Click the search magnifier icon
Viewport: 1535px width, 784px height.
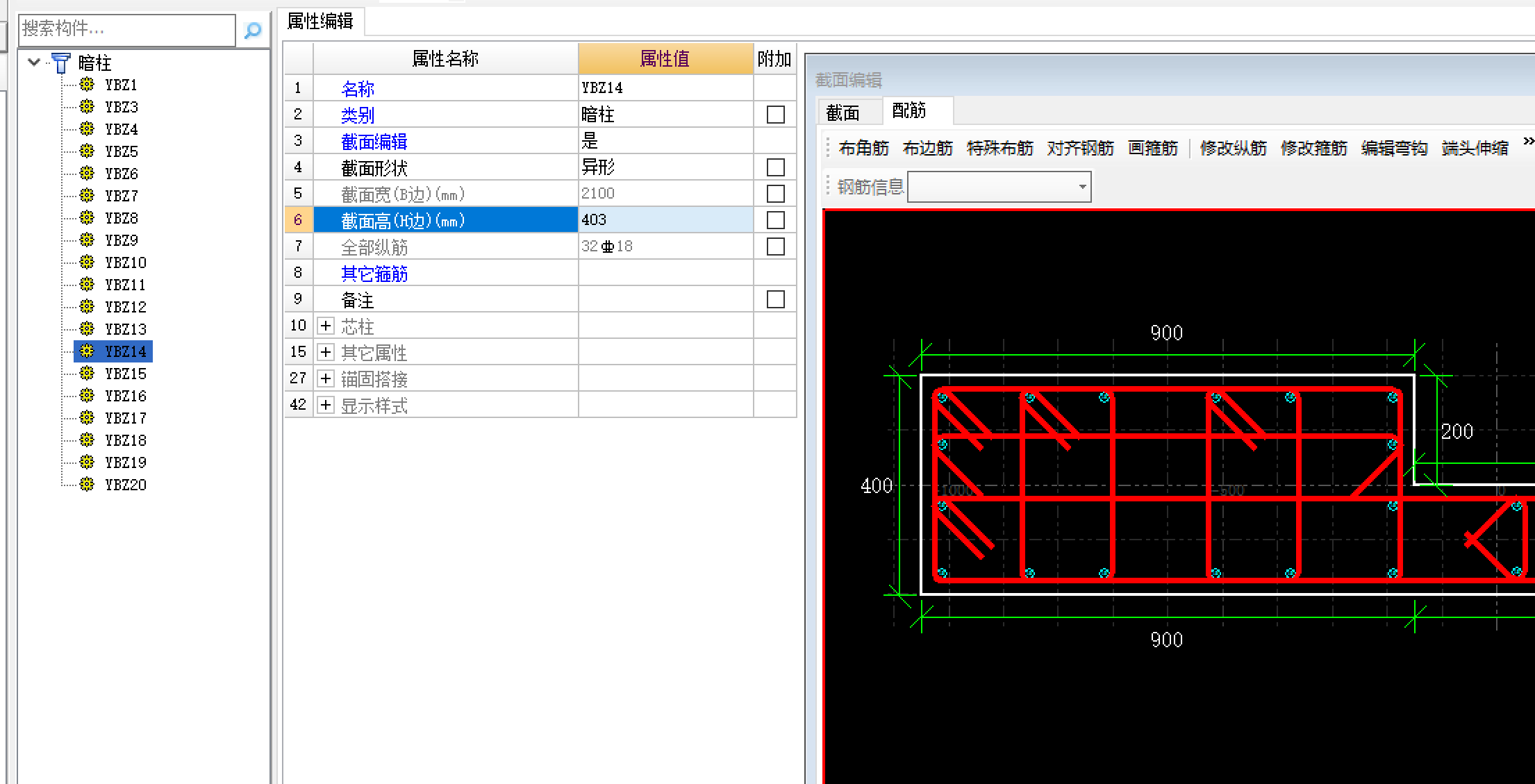[x=253, y=30]
